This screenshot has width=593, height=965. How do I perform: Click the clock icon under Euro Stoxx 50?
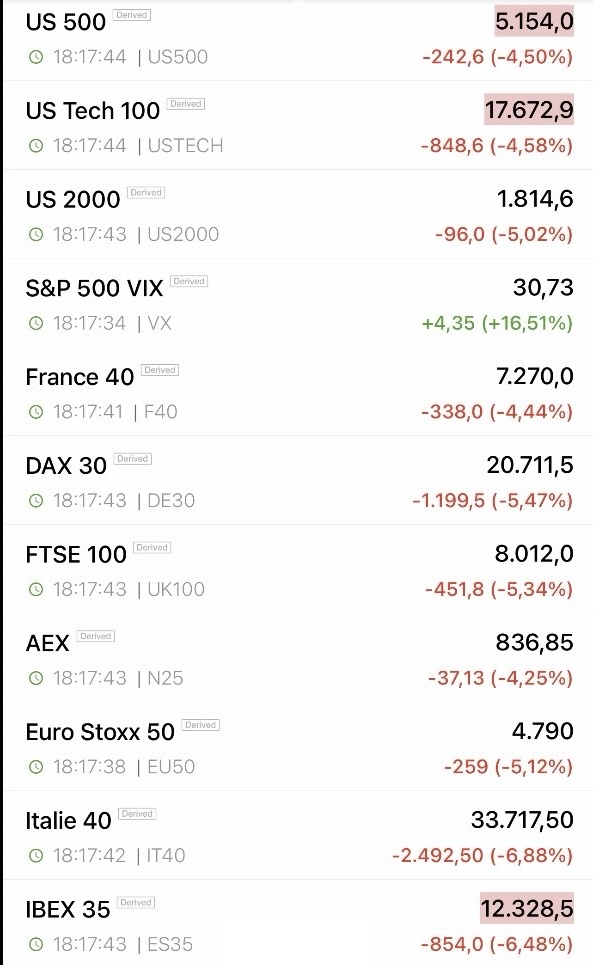[36, 767]
